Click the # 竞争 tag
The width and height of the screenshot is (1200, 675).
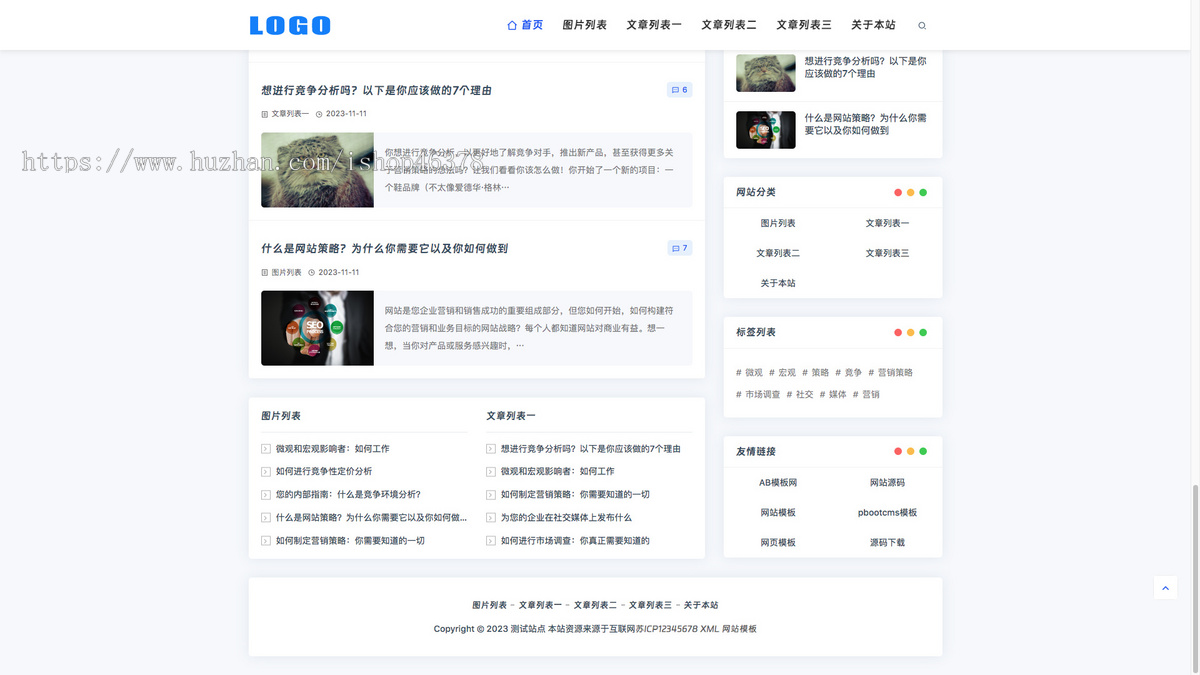[x=849, y=373]
